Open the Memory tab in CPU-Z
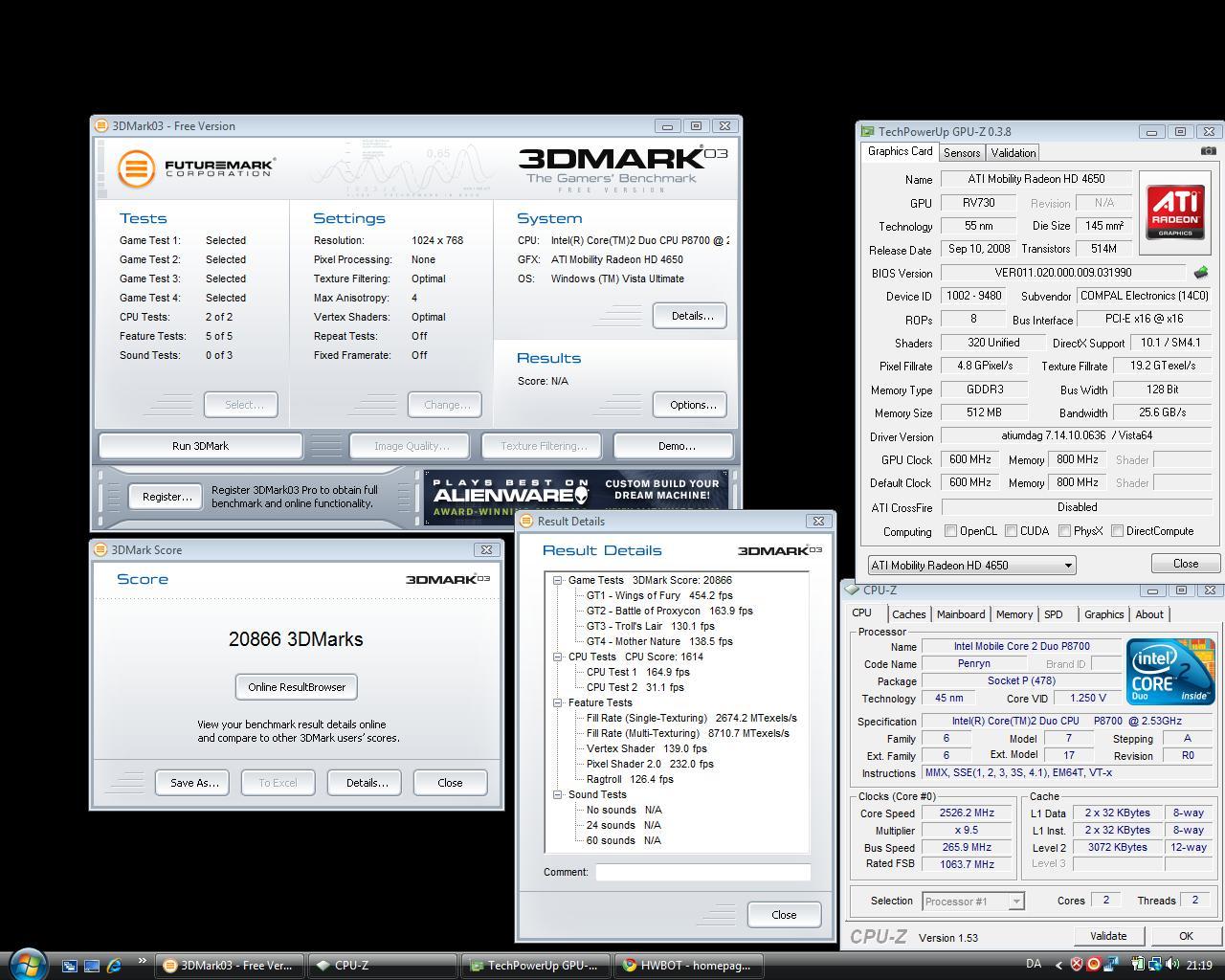Screen dimensions: 1225x980 click(x=1014, y=614)
